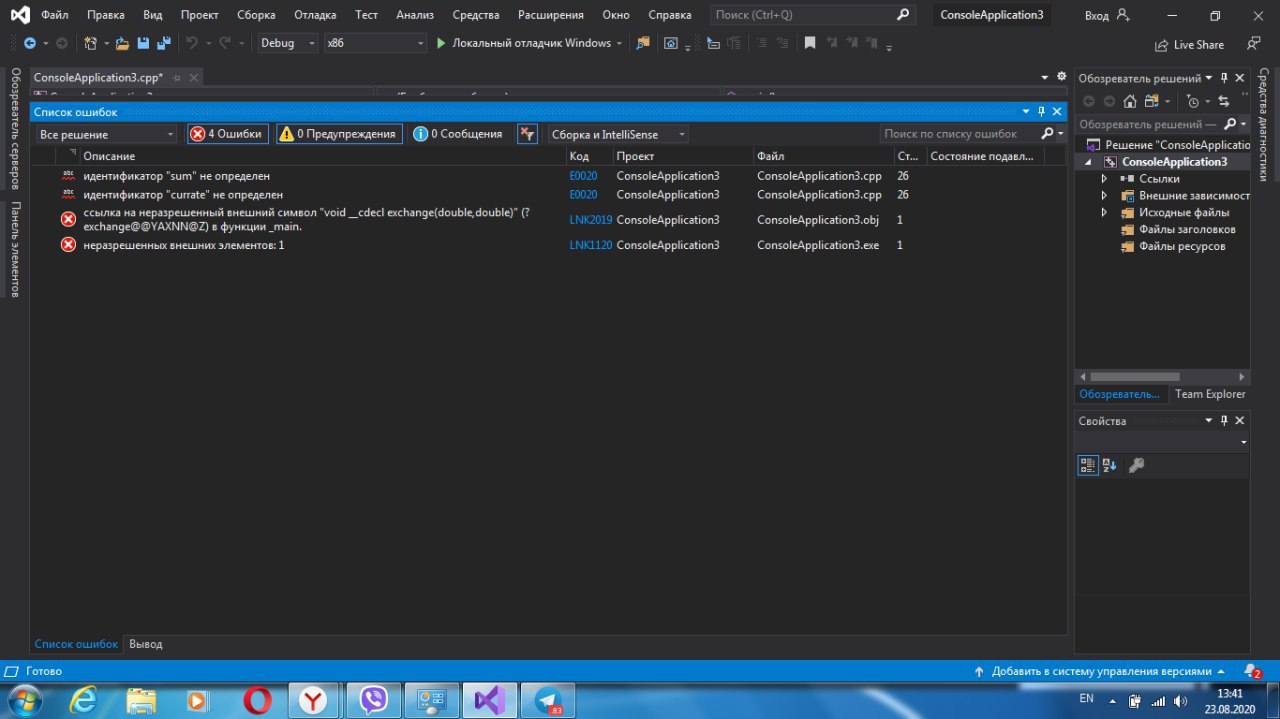The width and height of the screenshot is (1280, 719).
Task: Click Добавить в систему управления версиями
Action: (1101, 672)
